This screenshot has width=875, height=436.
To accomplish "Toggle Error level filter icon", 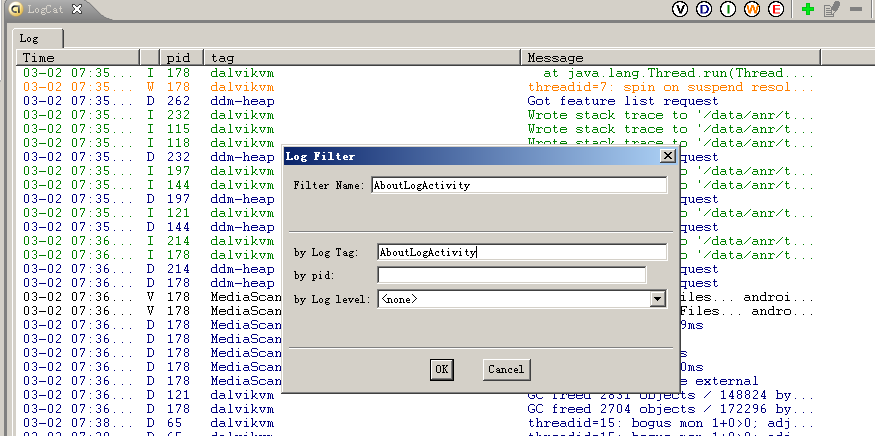I will click(776, 9).
